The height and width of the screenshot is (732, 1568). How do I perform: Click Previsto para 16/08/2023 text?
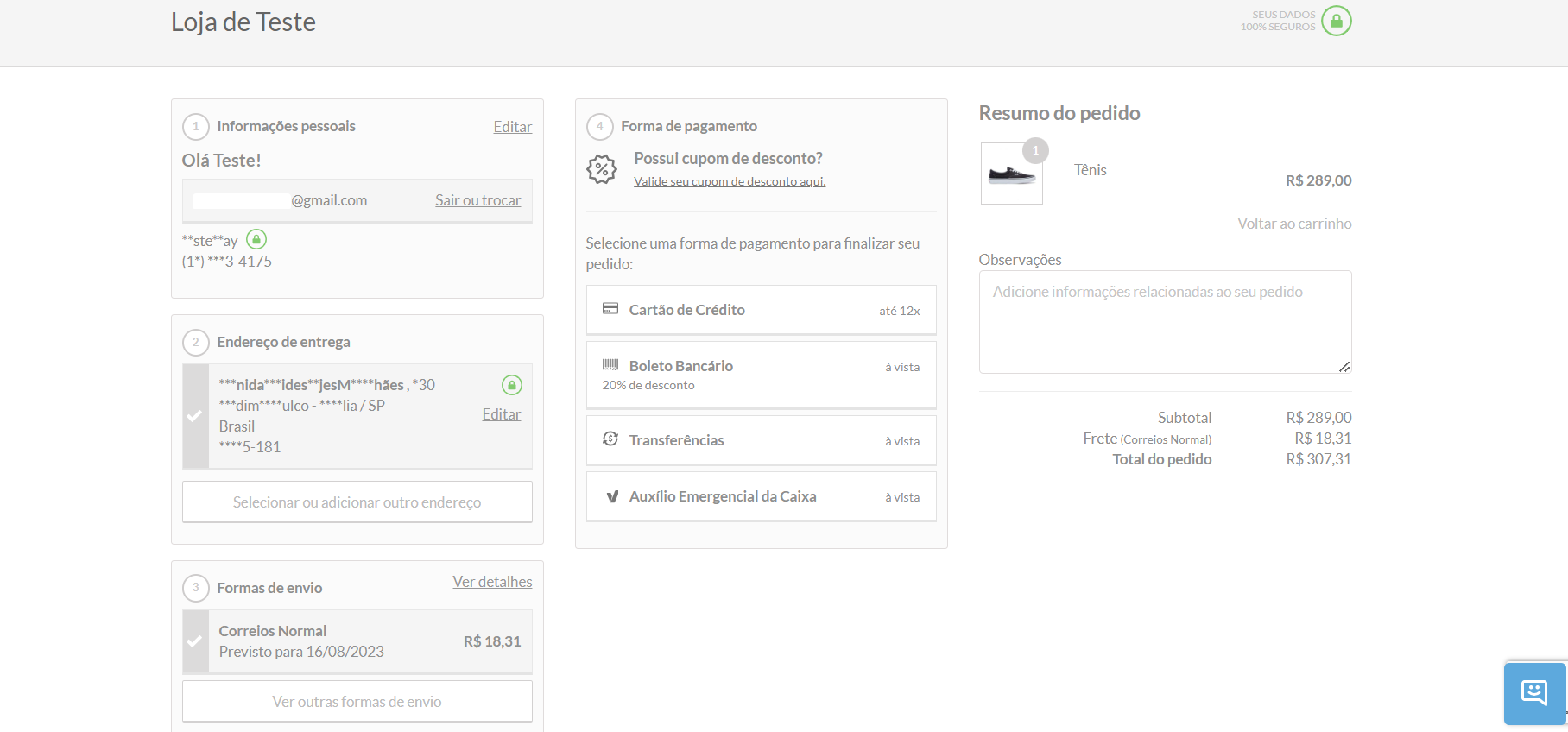click(301, 652)
